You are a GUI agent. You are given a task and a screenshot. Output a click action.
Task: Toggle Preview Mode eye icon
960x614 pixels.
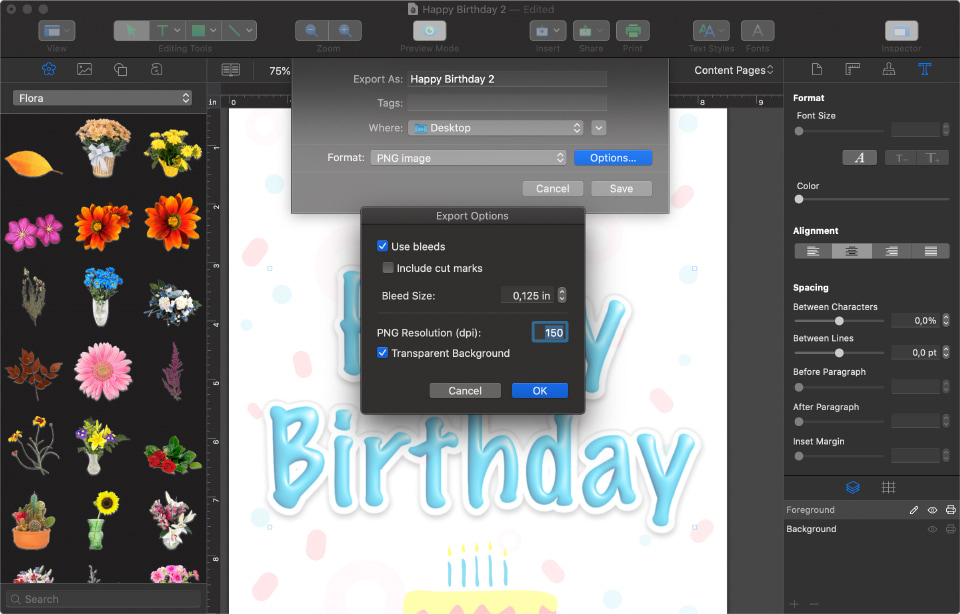[429, 31]
